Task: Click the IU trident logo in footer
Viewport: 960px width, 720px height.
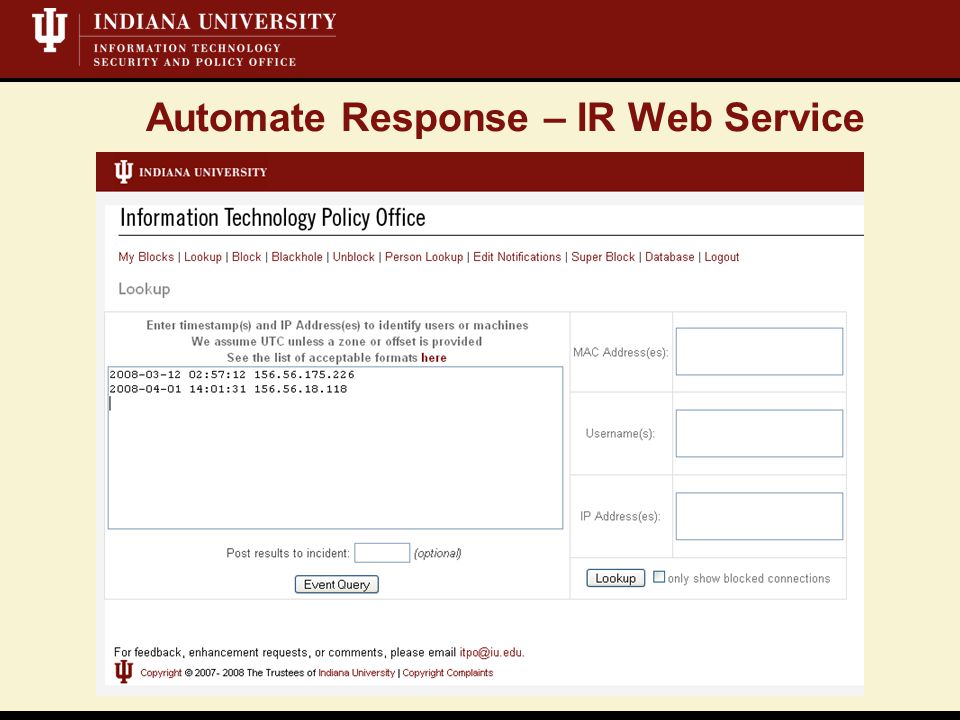Action: (124, 672)
